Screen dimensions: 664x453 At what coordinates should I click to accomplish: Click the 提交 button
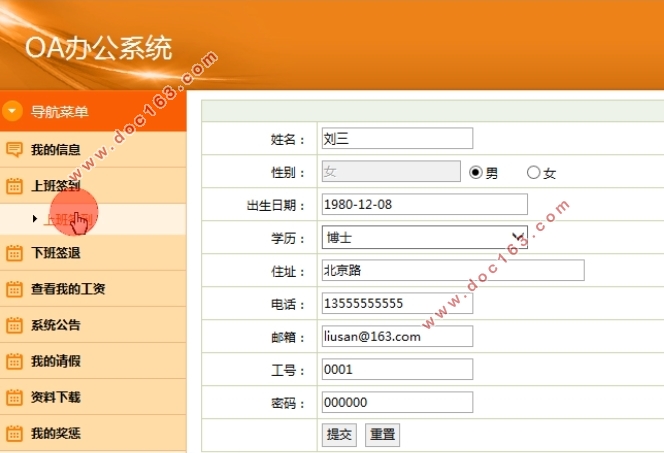pos(339,435)
